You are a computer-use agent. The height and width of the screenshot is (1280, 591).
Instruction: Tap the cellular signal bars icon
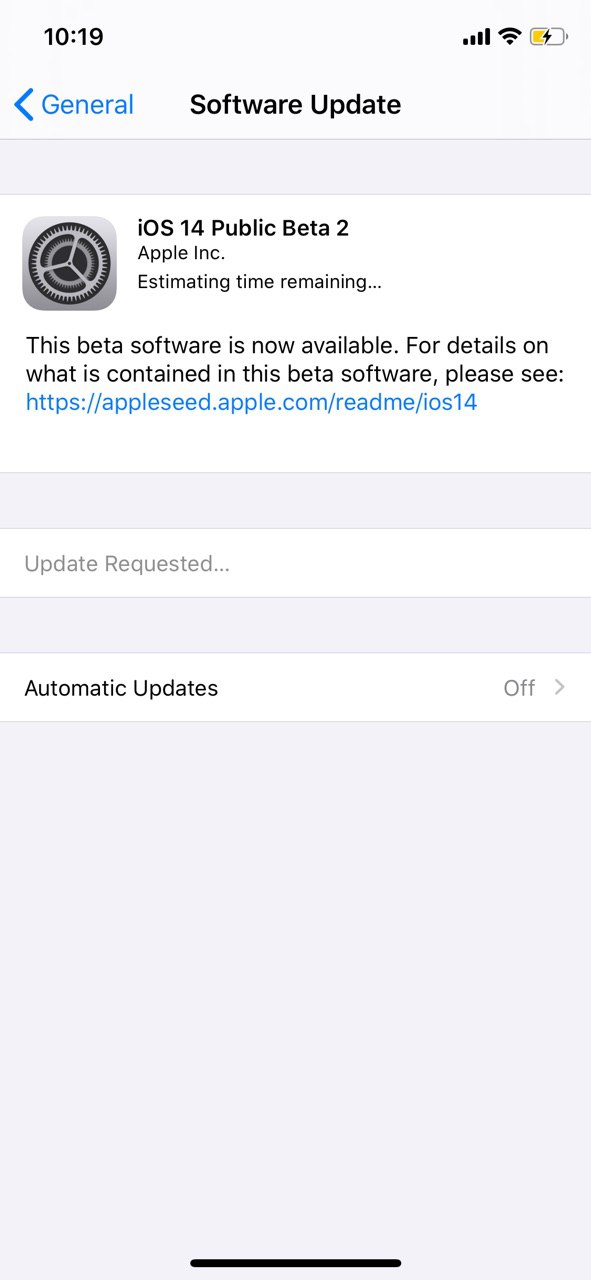click(x=477, y=38)
